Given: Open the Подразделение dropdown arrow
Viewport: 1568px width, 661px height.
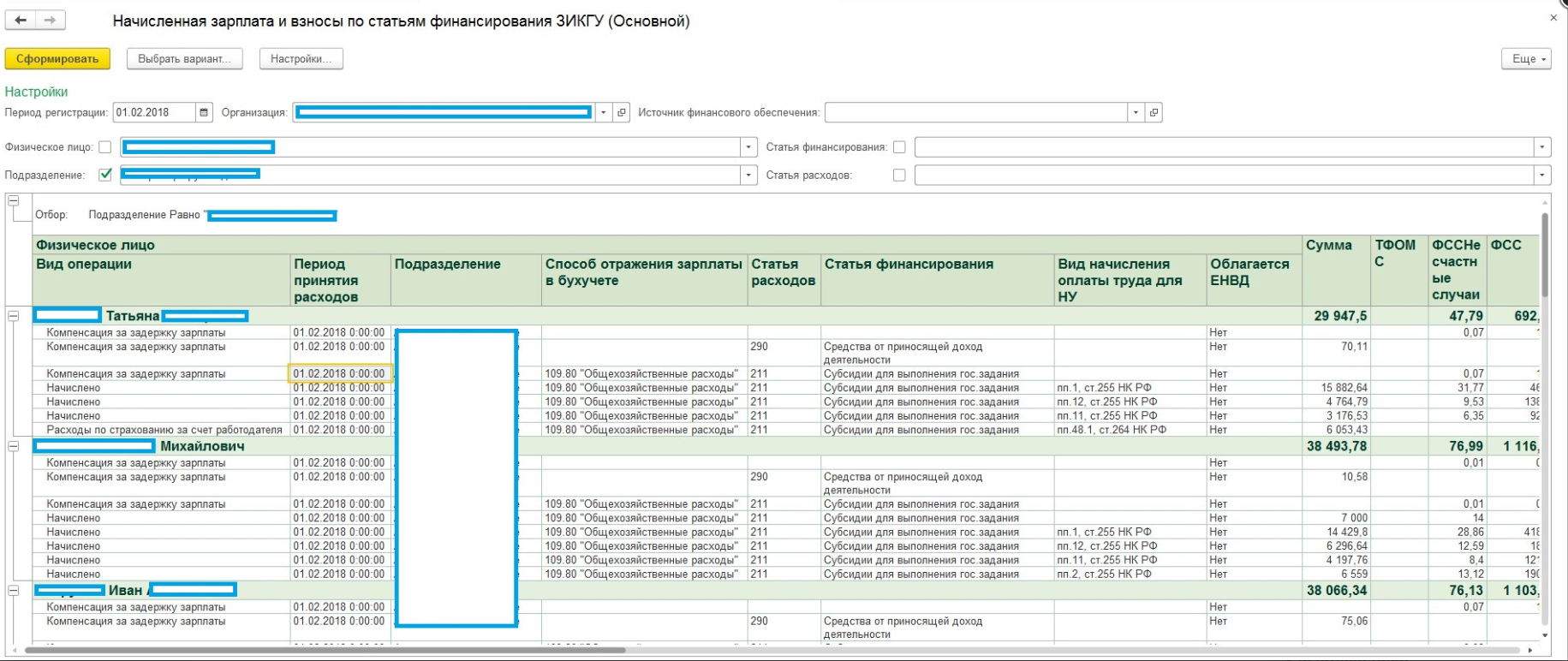Looking at the screenshot, I should [748, 175].
